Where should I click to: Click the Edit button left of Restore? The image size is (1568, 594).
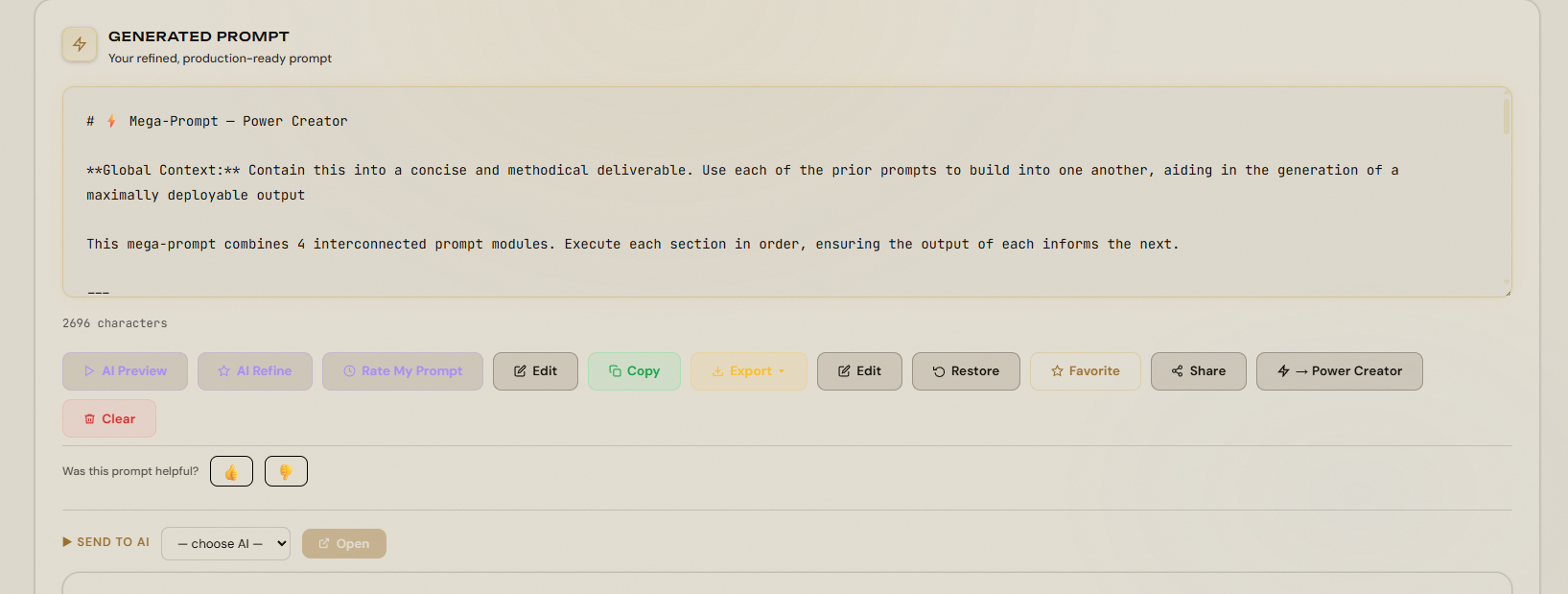[859, 371]
